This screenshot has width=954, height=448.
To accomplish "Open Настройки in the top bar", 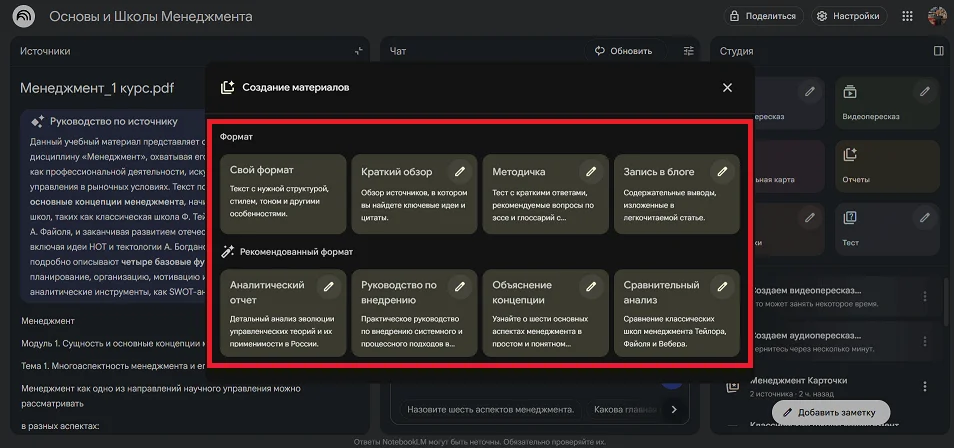I will [849, 16].
